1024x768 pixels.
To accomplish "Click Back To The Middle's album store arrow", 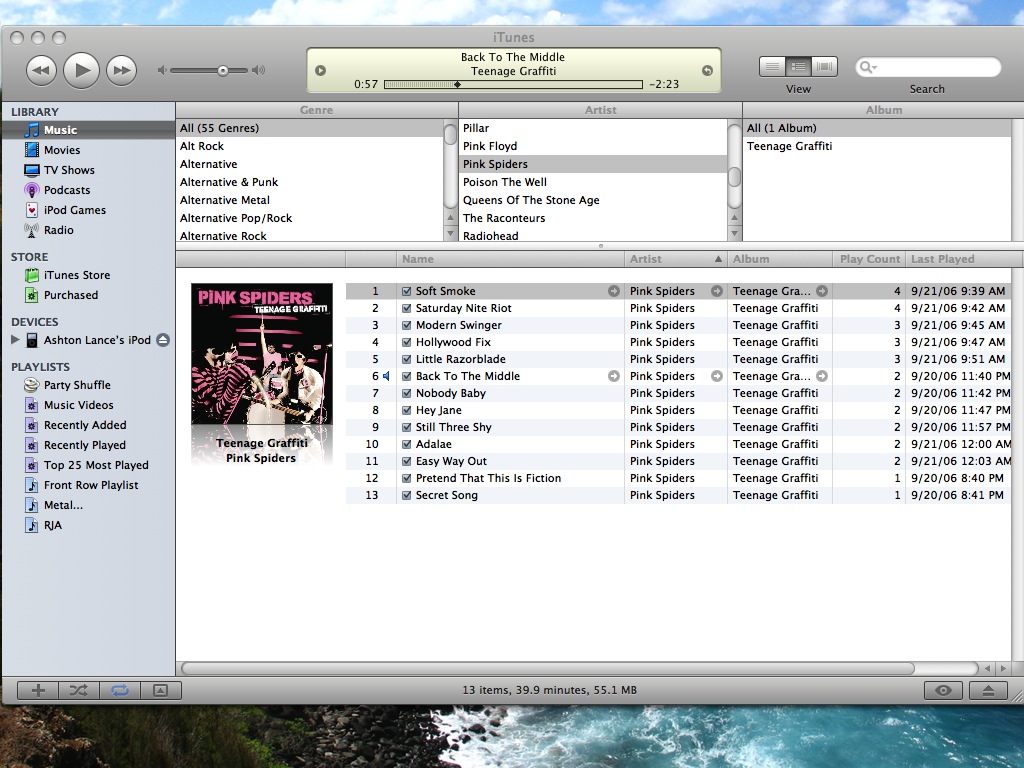I will pyautogui.click(x=822, y=376).
